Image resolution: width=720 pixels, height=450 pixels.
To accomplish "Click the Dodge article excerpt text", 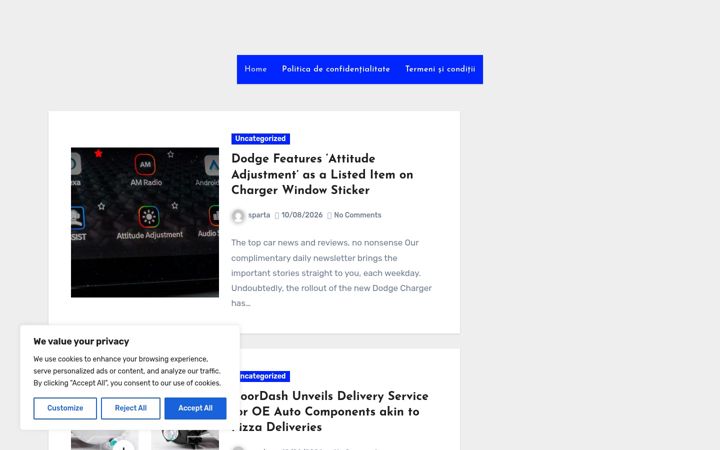I will (332, 273).
